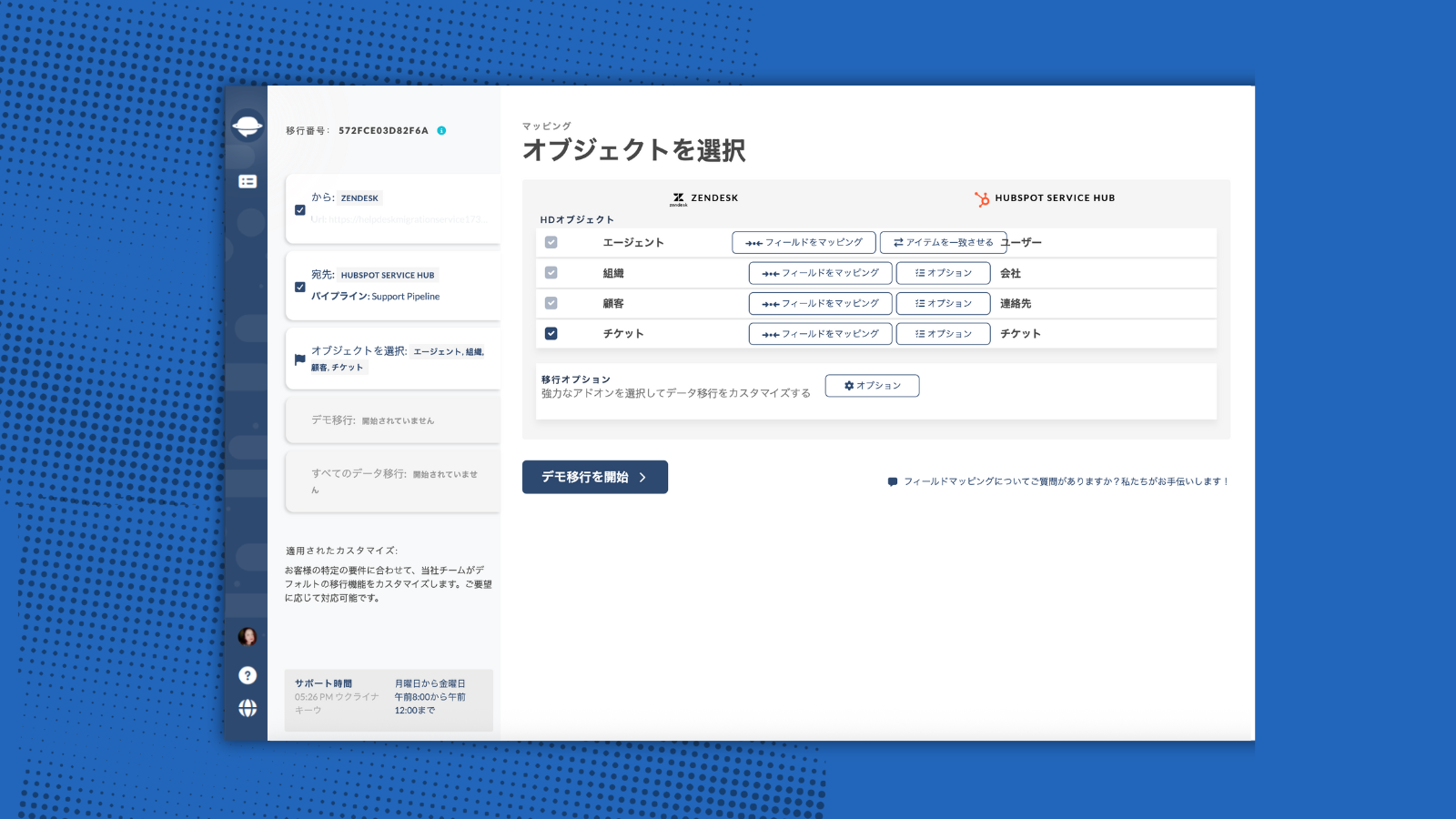This screenshot has width=1456, height=819.
Task: Open the globe language icon
Action: [247, 708]
